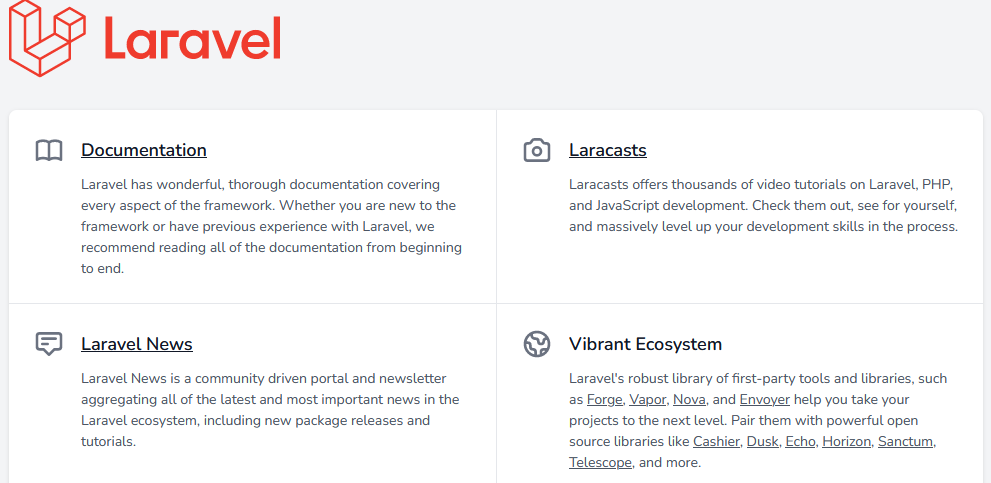Click the chat bubble icon beside Laravel News
The image size is (991, 483).
pos(49,345)
